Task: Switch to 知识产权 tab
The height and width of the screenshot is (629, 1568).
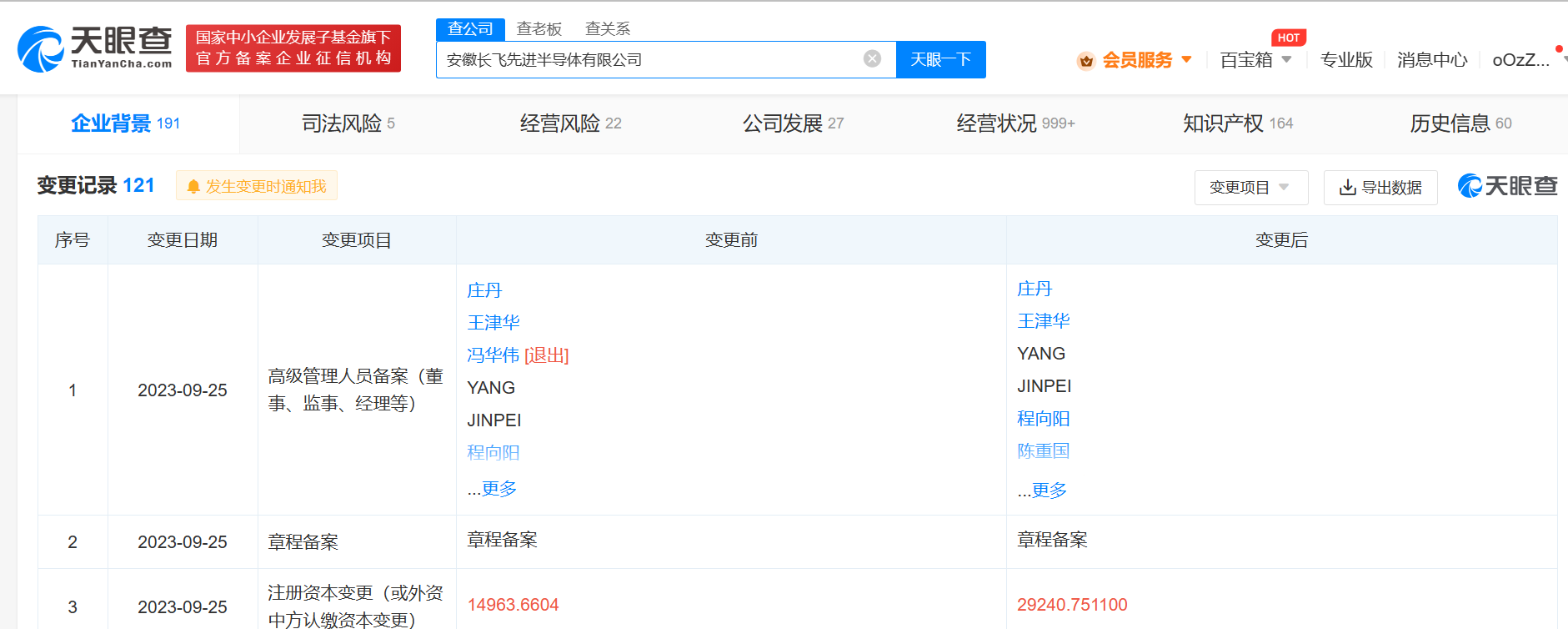Action: [x=1238, y=123]
